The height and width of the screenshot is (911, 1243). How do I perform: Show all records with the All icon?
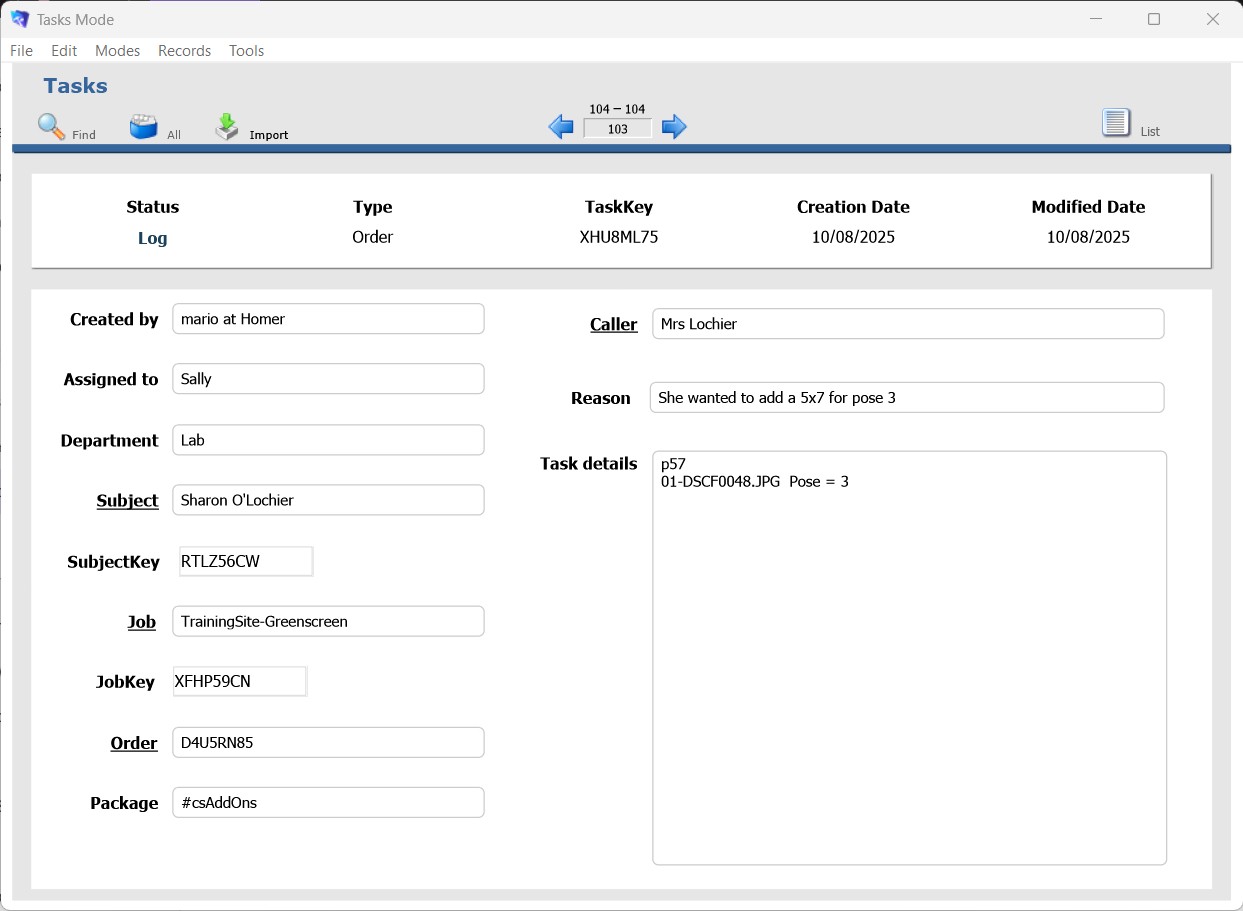coord(144,127)
